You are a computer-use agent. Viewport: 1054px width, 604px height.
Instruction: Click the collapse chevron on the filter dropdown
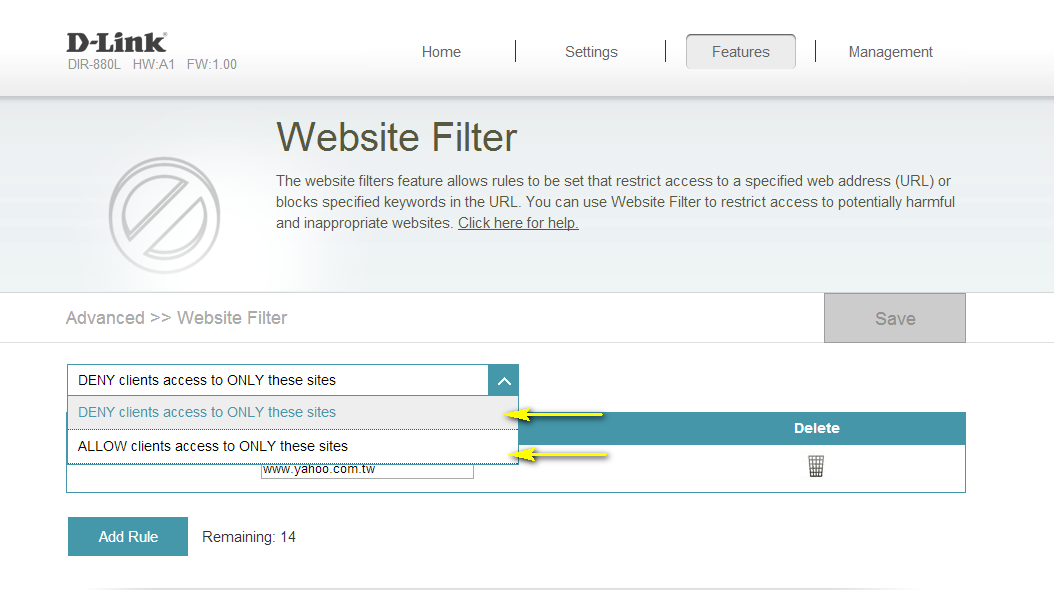point(504,380)
